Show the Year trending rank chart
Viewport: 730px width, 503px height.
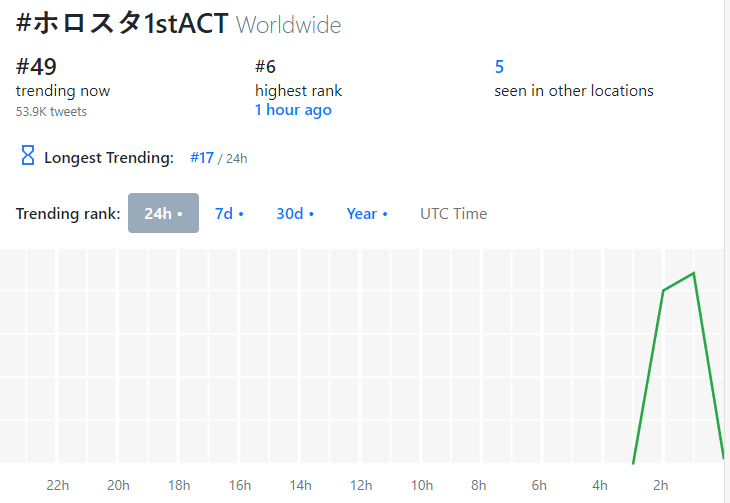click(x=367, y=214)
